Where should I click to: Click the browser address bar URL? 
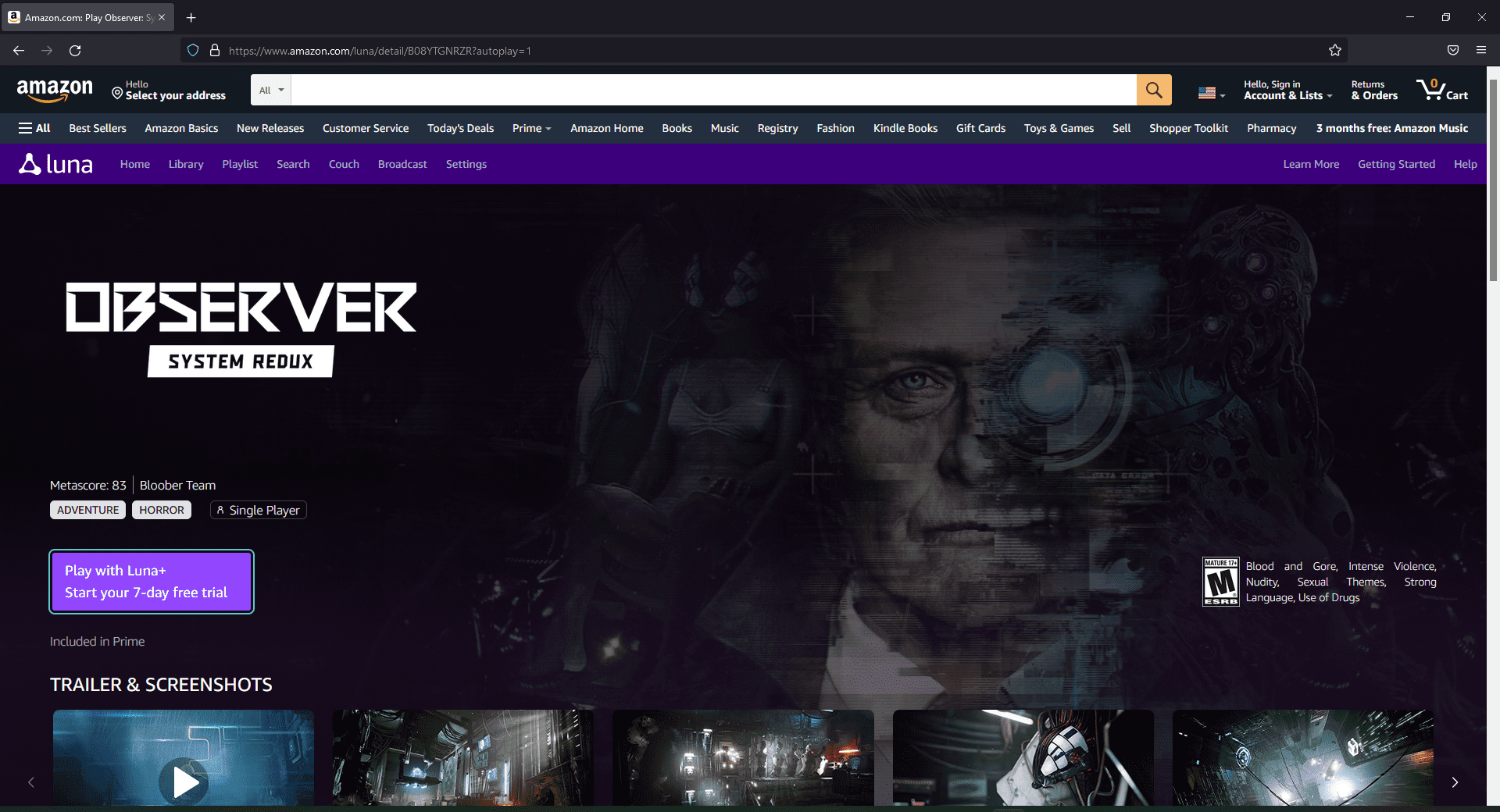380,51
